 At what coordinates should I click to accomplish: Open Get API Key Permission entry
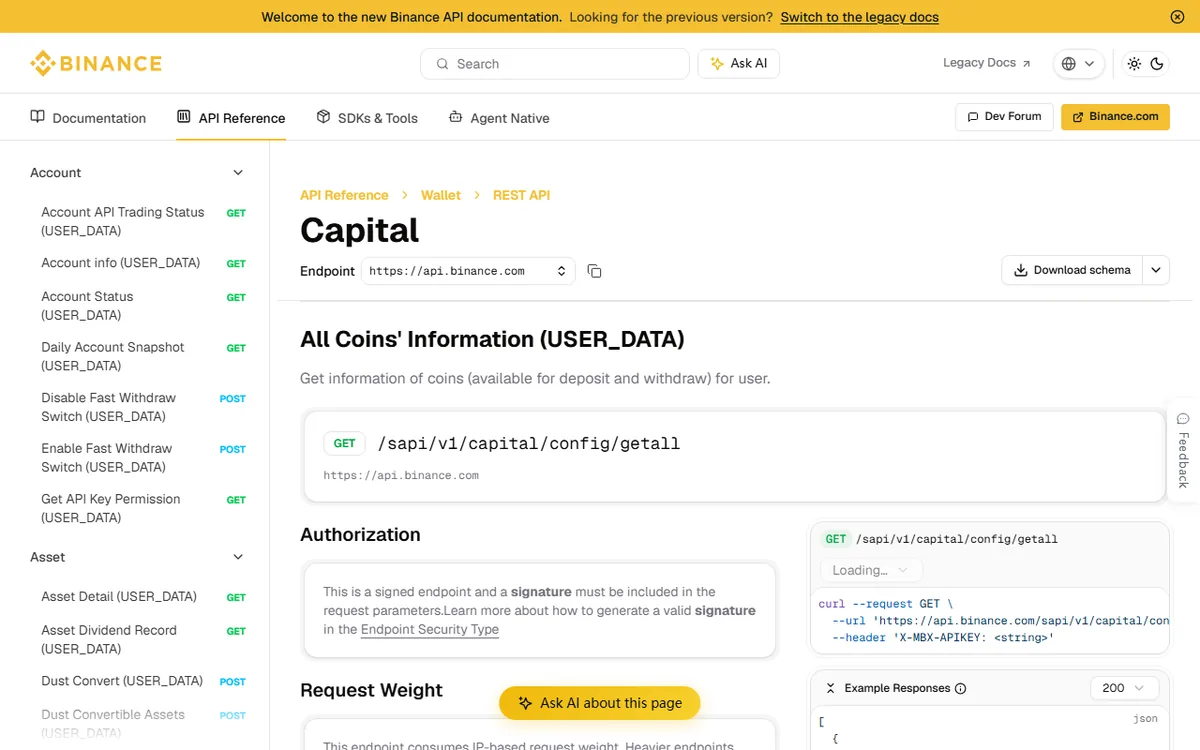click(x=143, y=508)
